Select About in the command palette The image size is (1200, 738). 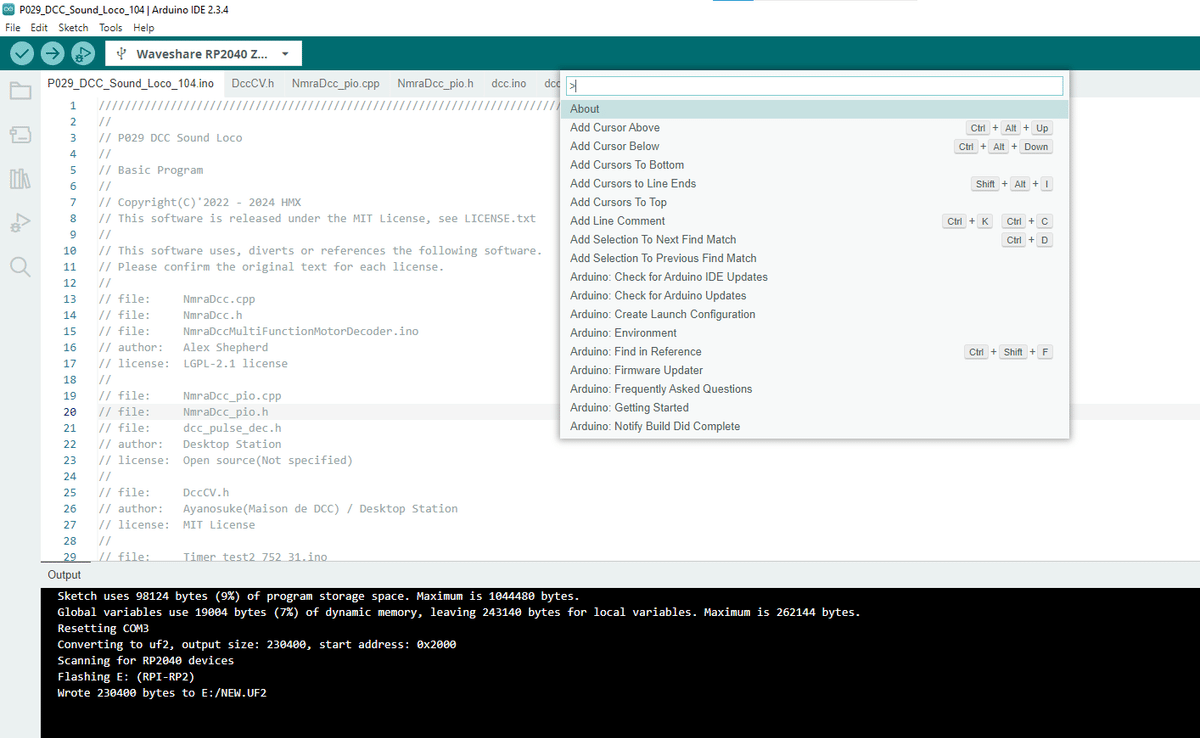pos(814,109)
